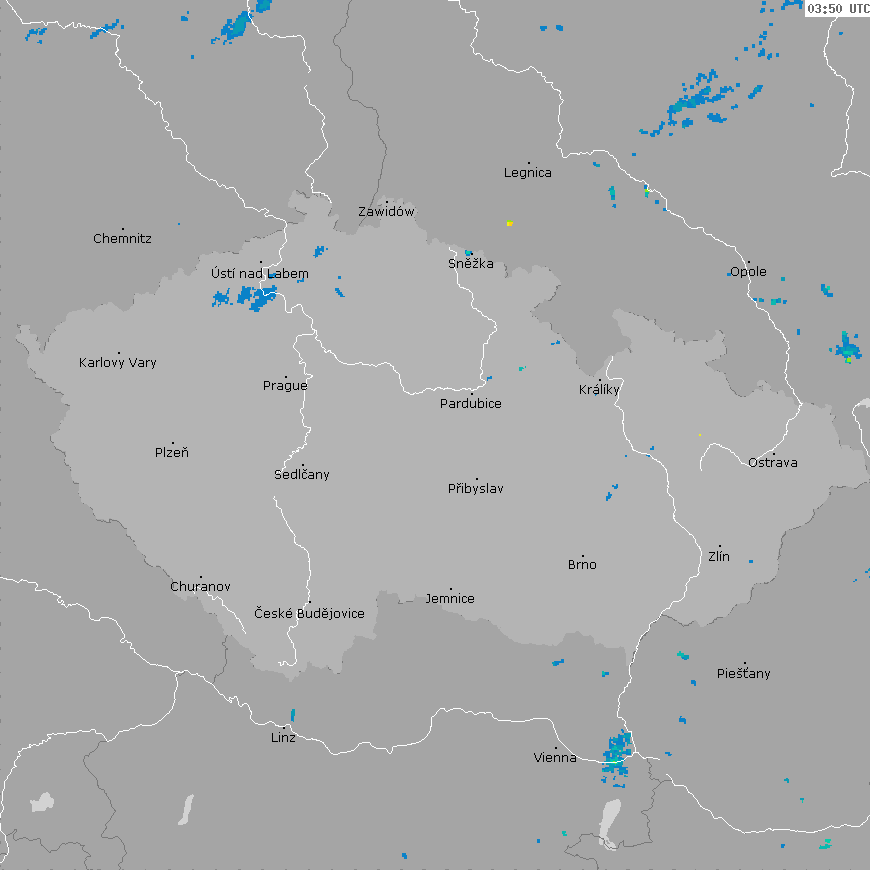This screenshot has width=870, height=870.
Task: Select the Legnica city label
Action: (528, 173)
